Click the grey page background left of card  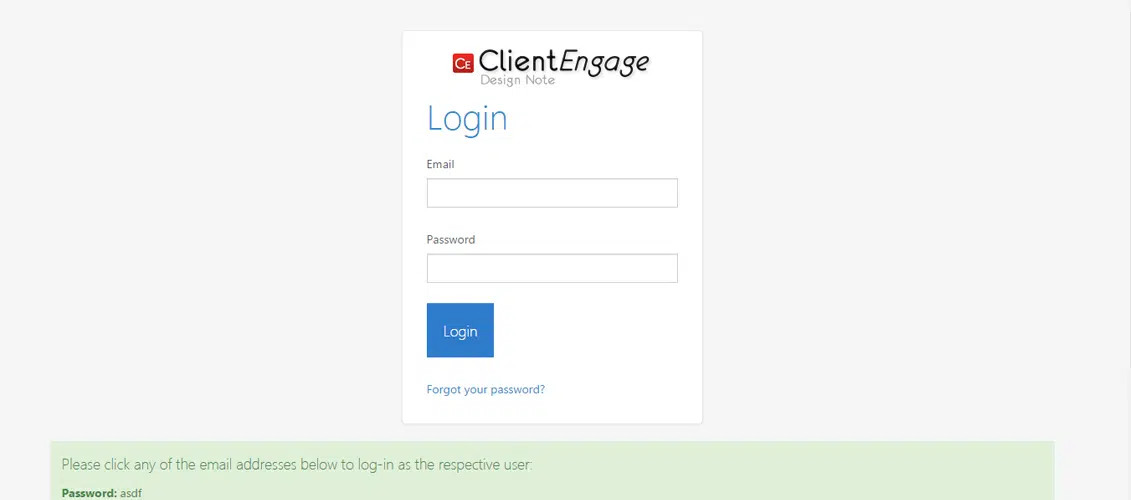[202, 216]
